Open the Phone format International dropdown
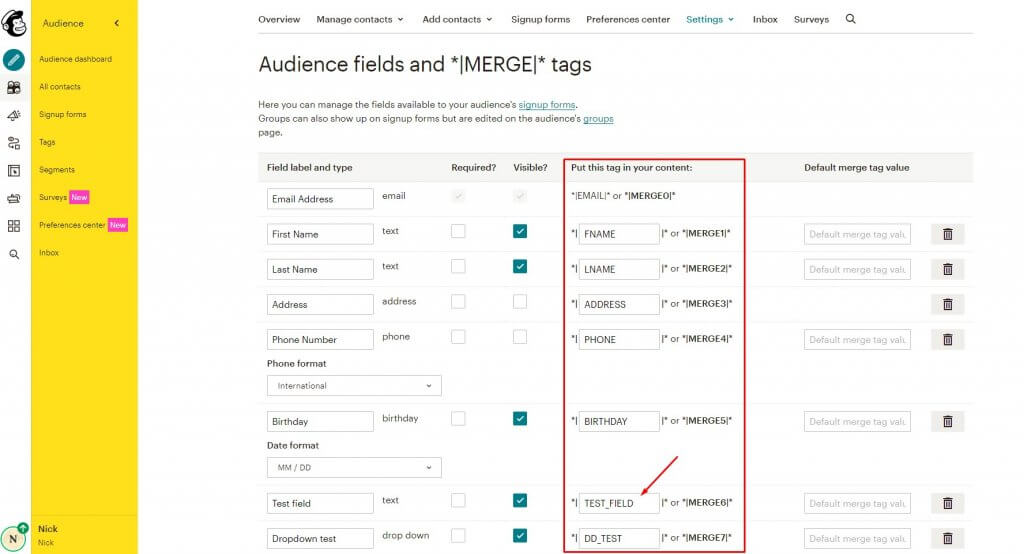This screenshot has height=554, width=1024. coord(354,385)
